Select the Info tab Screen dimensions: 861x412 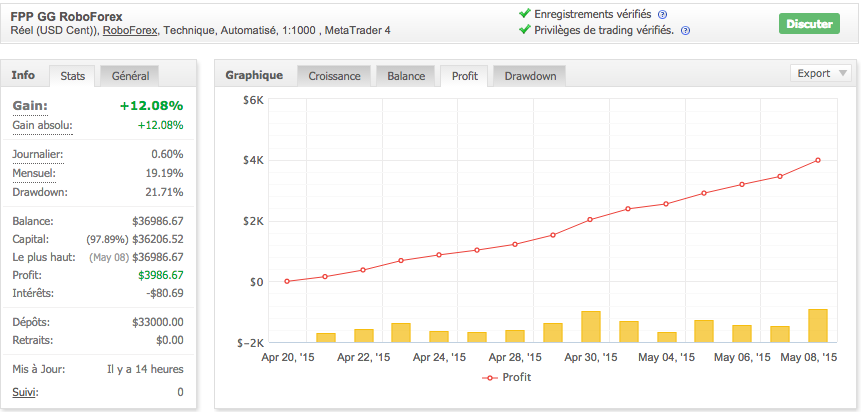click(23, 75)
